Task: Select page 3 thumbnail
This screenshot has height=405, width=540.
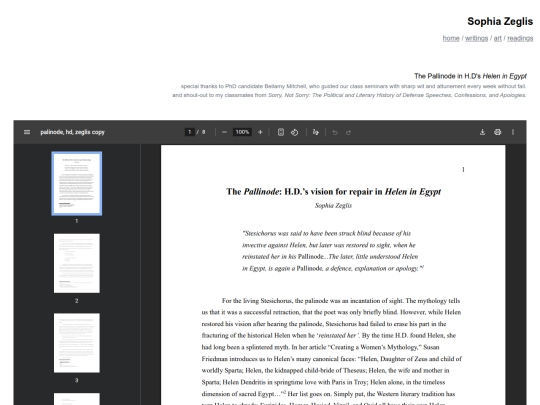Action: 77,343
